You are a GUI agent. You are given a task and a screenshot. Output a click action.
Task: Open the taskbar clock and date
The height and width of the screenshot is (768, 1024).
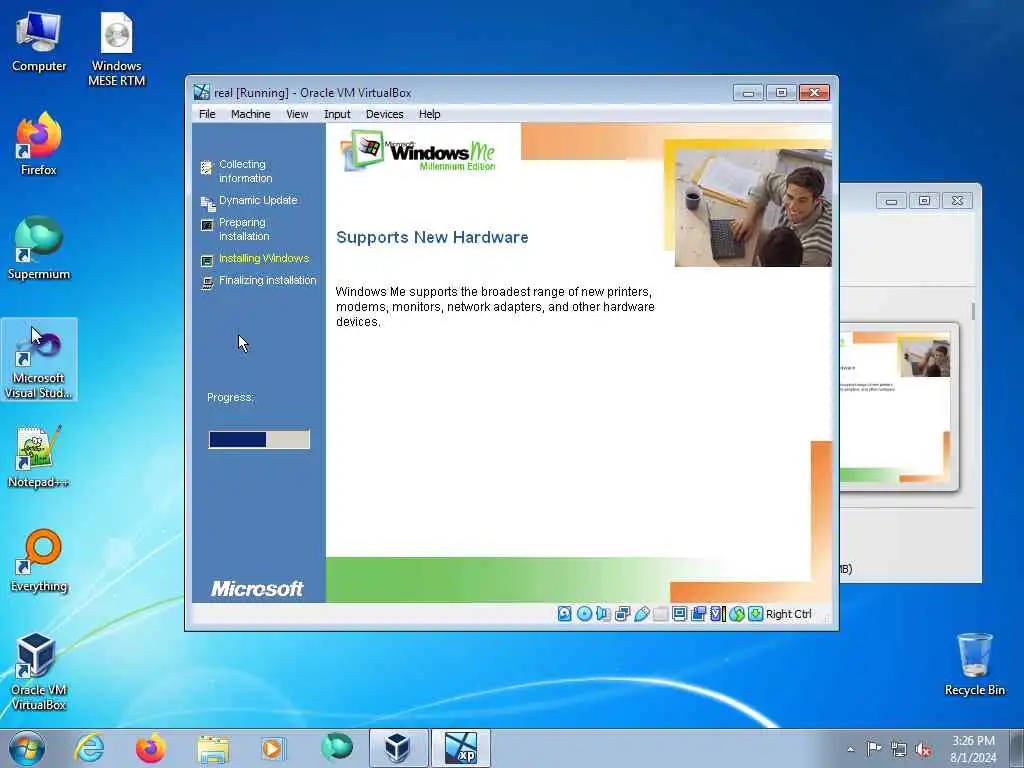tap(973, 749)
